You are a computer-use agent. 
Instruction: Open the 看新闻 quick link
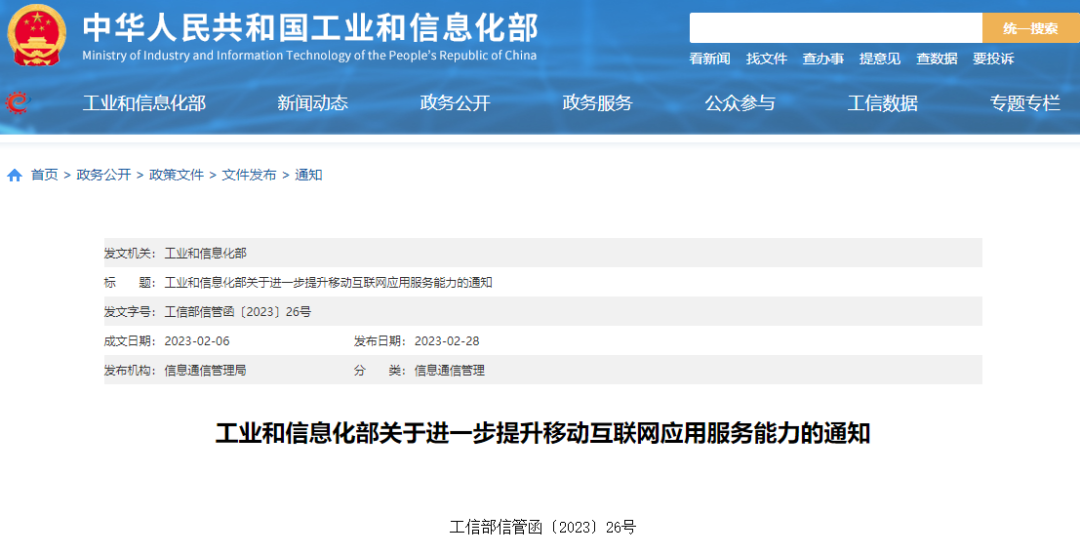click(709, 59)
